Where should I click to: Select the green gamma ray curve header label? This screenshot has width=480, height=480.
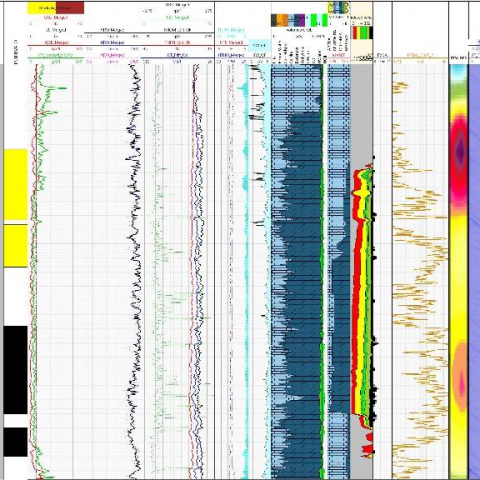point(56,55)
